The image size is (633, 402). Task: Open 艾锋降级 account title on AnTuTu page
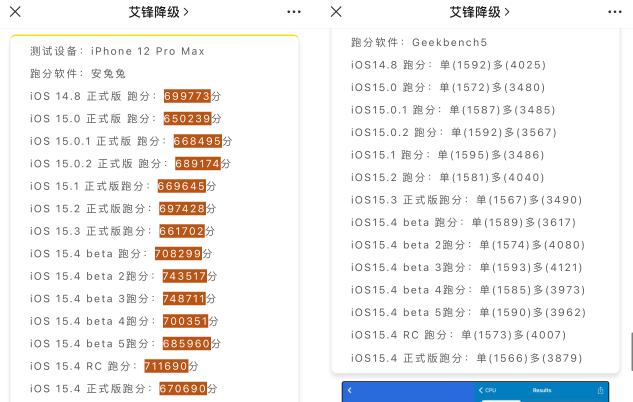coord(158,12)
